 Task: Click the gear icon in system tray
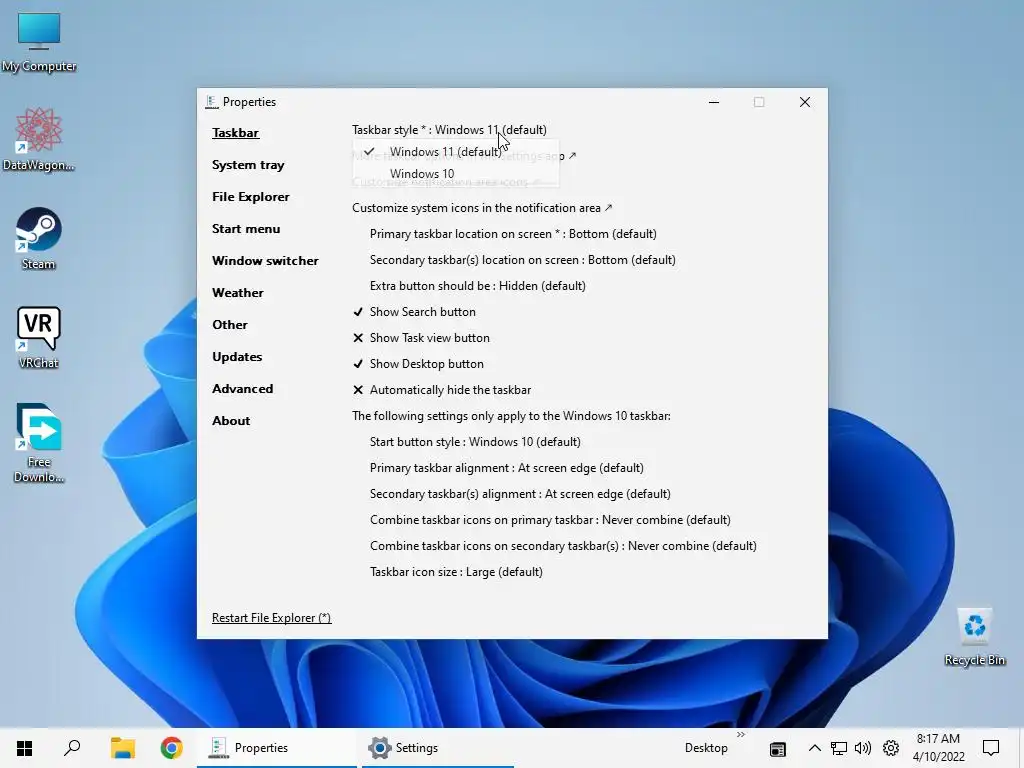click(x=891, y=748)
